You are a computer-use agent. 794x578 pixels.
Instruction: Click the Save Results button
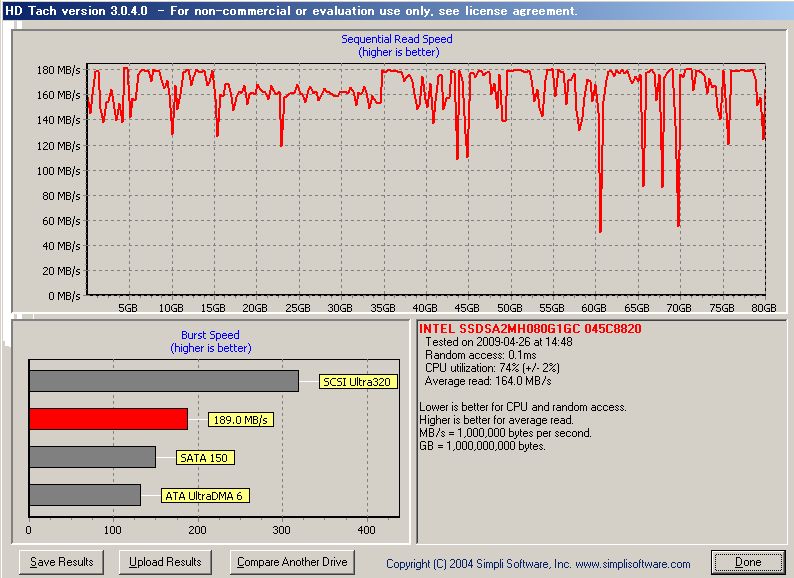(x=62, y=562)
